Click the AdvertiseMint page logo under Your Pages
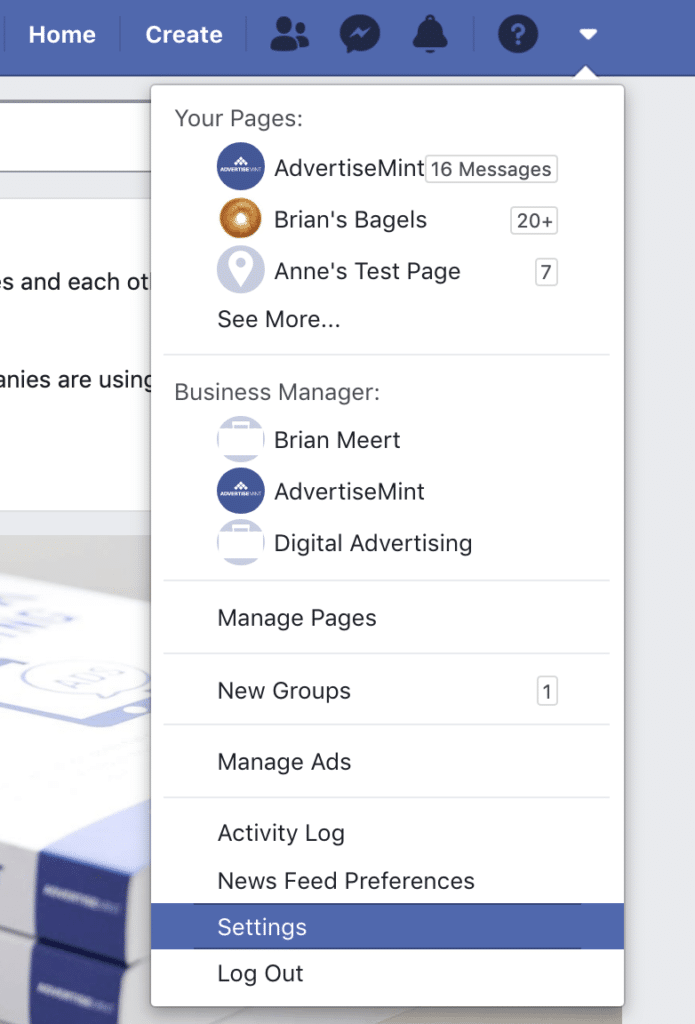This screenshot has height=1024, width=695. pyautogui.click(x=240, y=167)
